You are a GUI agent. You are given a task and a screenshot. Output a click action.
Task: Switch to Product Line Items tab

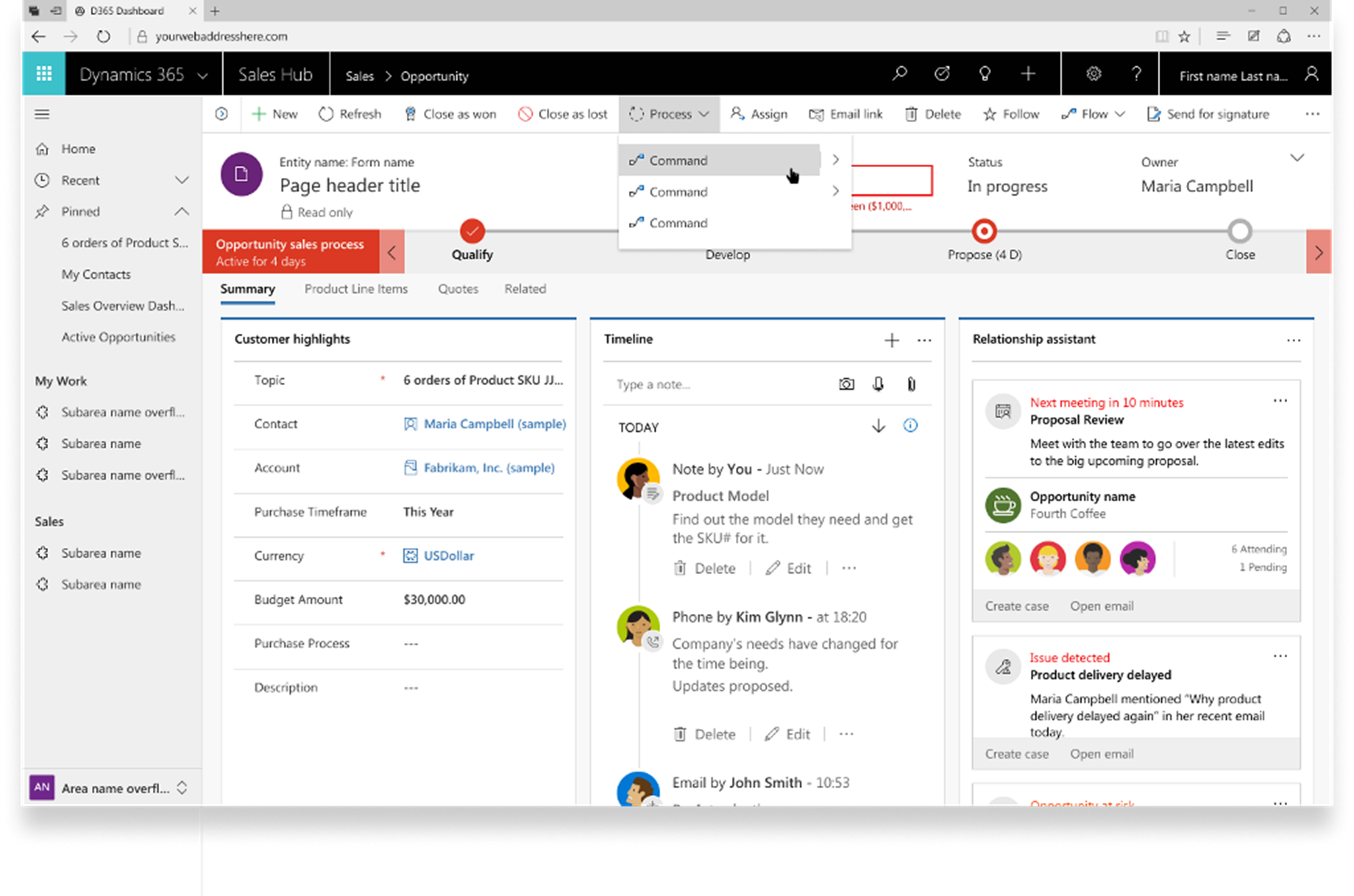tap(356, 289)
